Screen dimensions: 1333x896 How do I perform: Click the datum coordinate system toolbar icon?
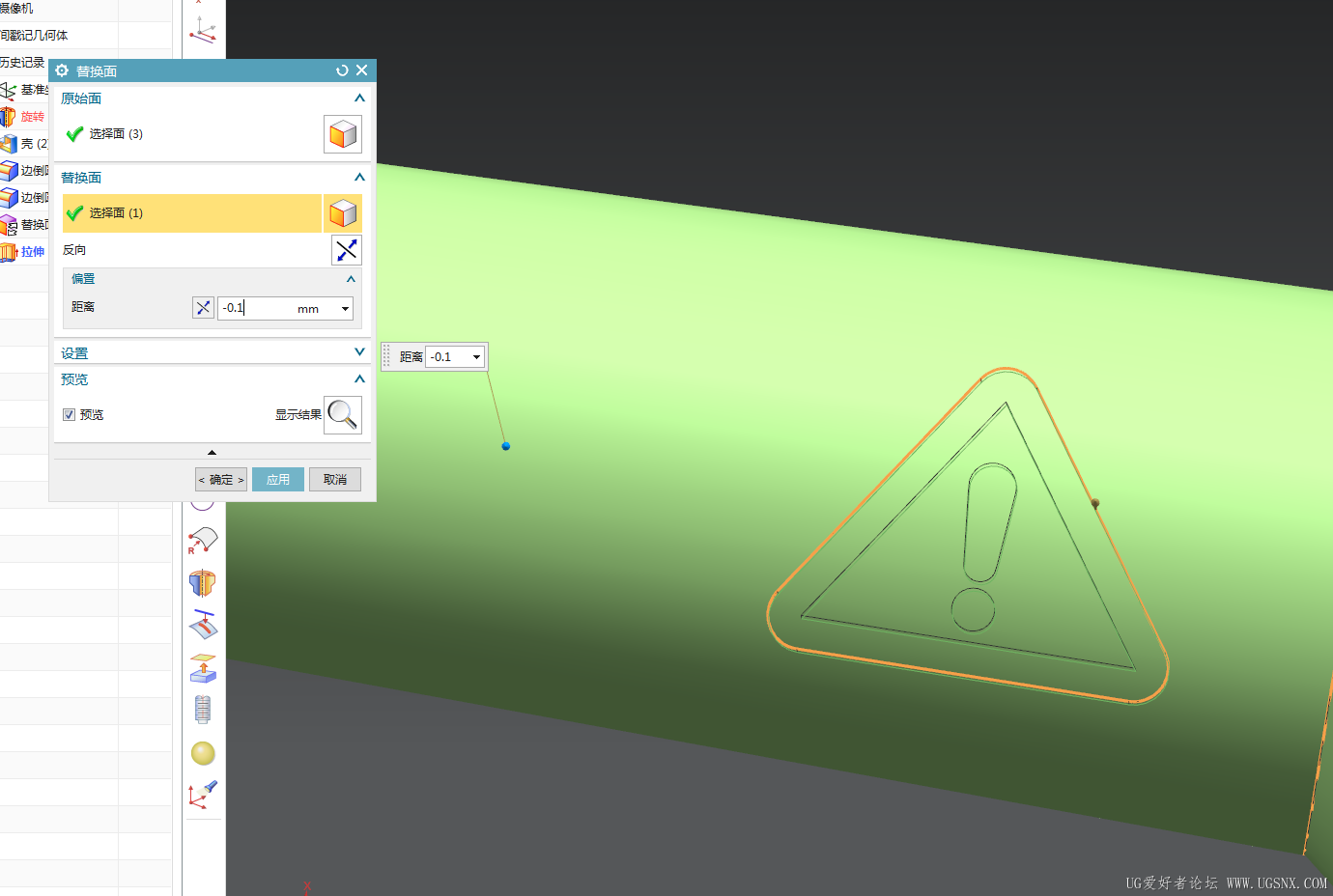202,29
